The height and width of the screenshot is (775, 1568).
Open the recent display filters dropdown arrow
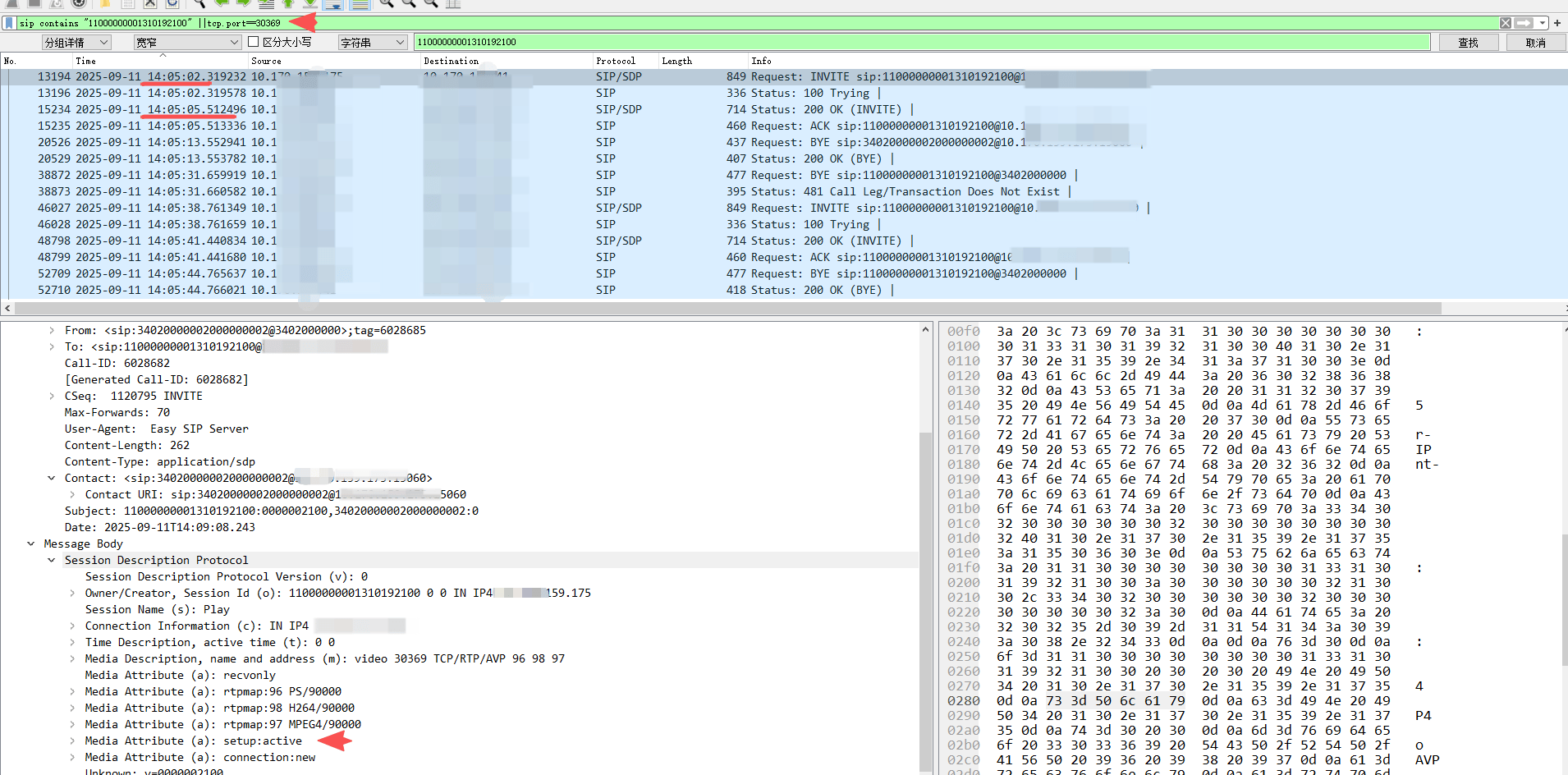pos(1543,23)
